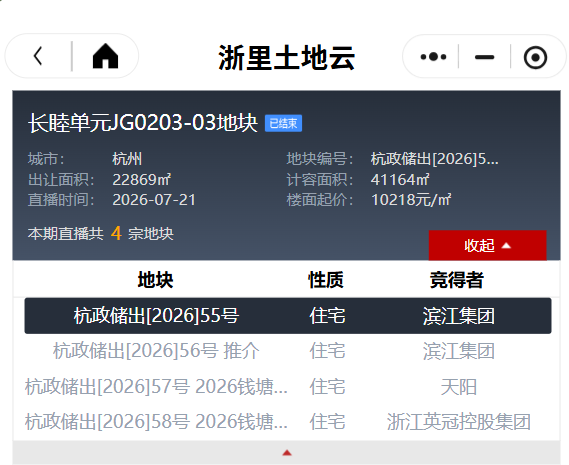
Task: Select the 杭政储出[2026]56号 推介 row
Action: pos(288,351)
